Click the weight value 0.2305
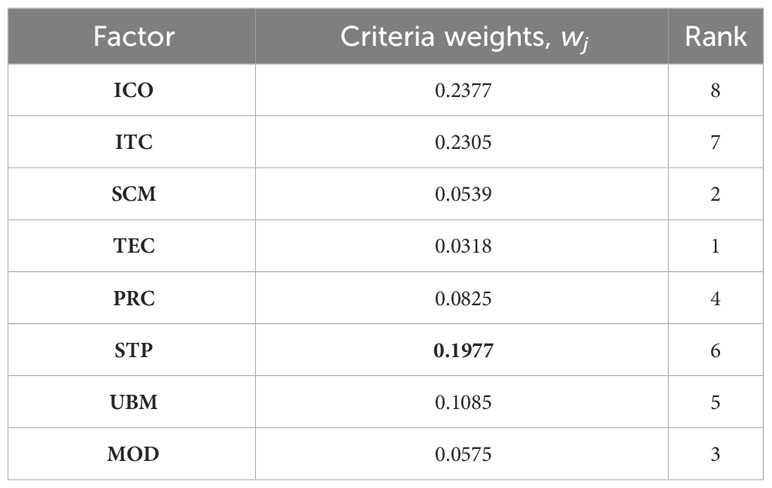Screen dimensions: 772x488 pyautogui.click(x=463, y=142)
